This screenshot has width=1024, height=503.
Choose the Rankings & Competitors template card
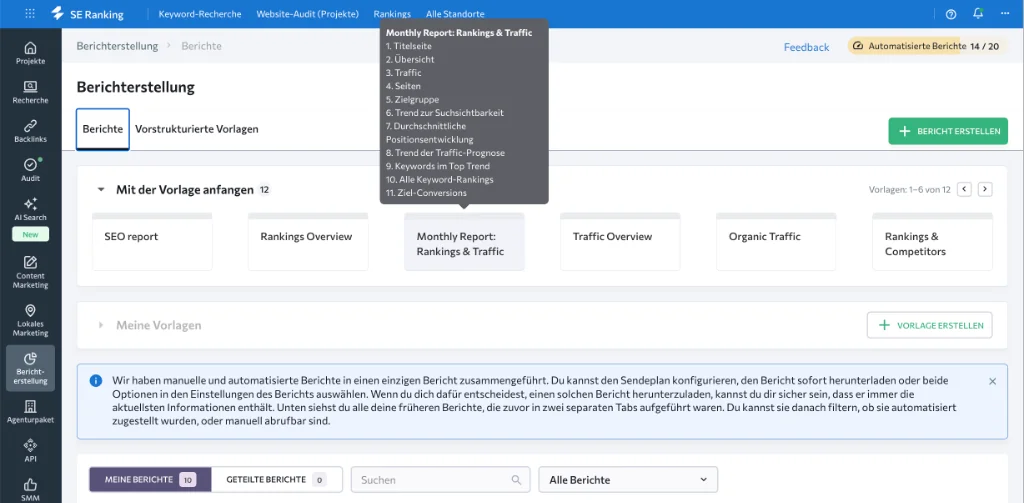click(x=933, y=242)
